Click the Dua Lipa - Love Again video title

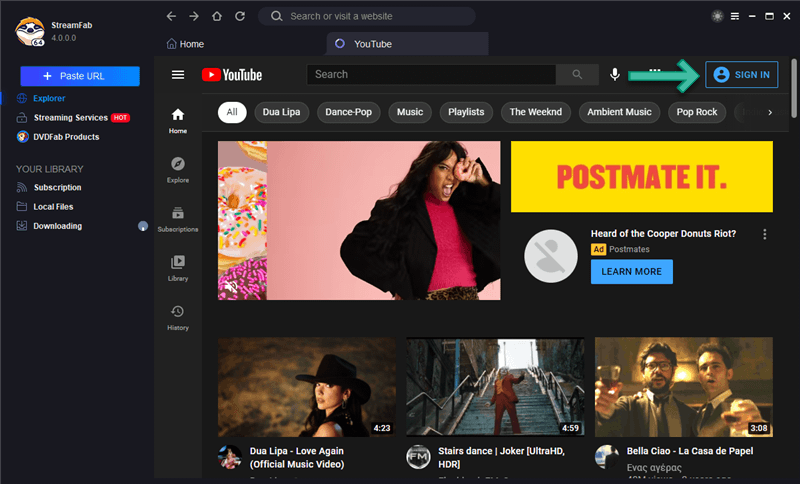pyautogui.click(x=297, y=457)
